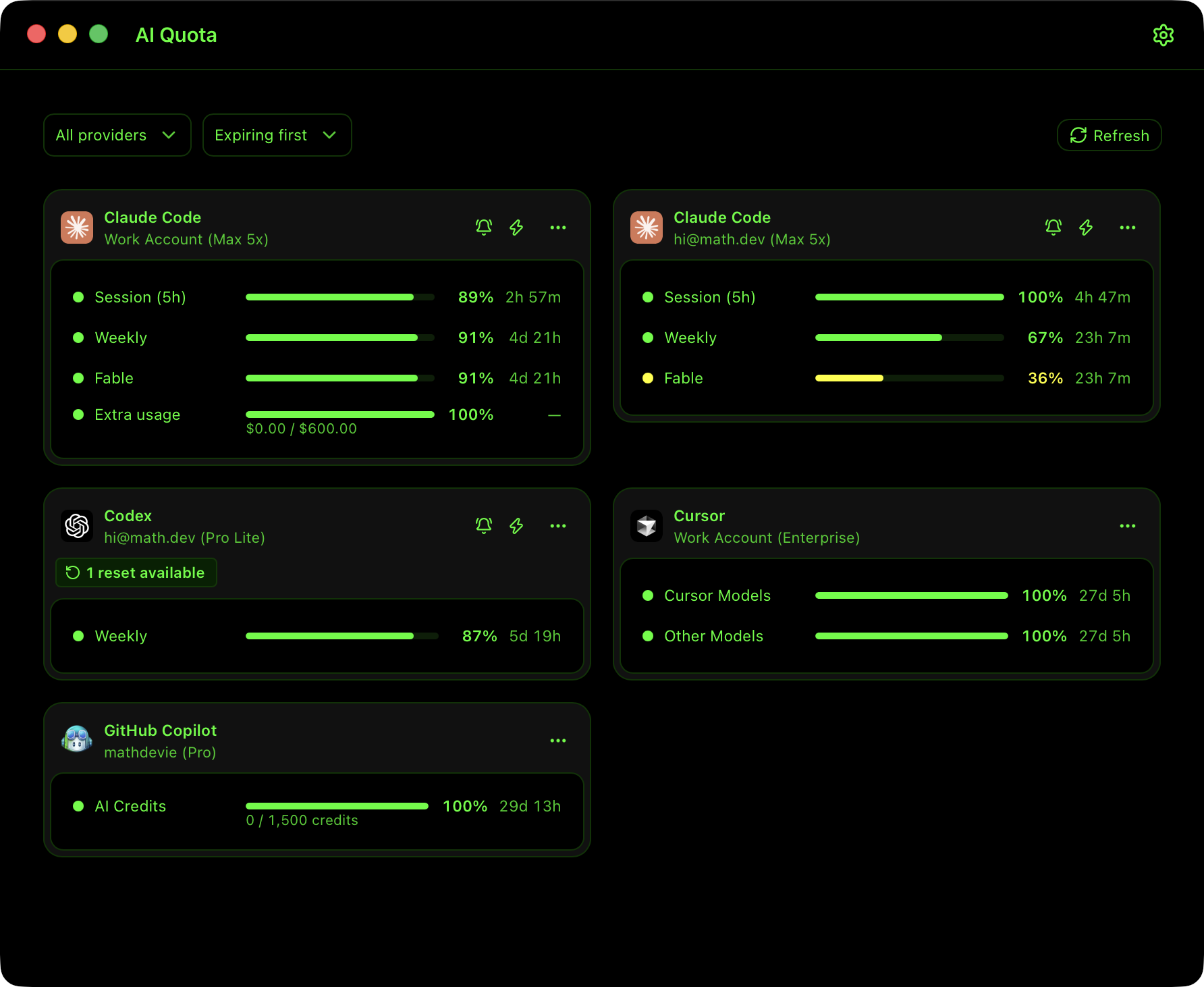The image size is (1204, 987).
Task: Click the Claude Code Work Account logo
Action: [x=77, y=228]
